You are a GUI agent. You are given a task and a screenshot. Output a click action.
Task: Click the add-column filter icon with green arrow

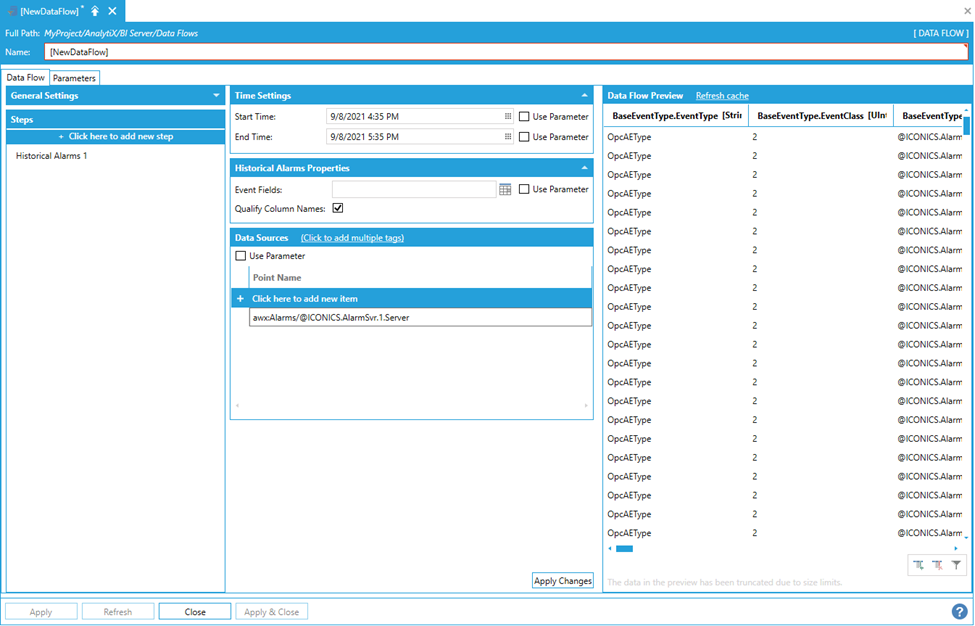[x=918, y=566]
